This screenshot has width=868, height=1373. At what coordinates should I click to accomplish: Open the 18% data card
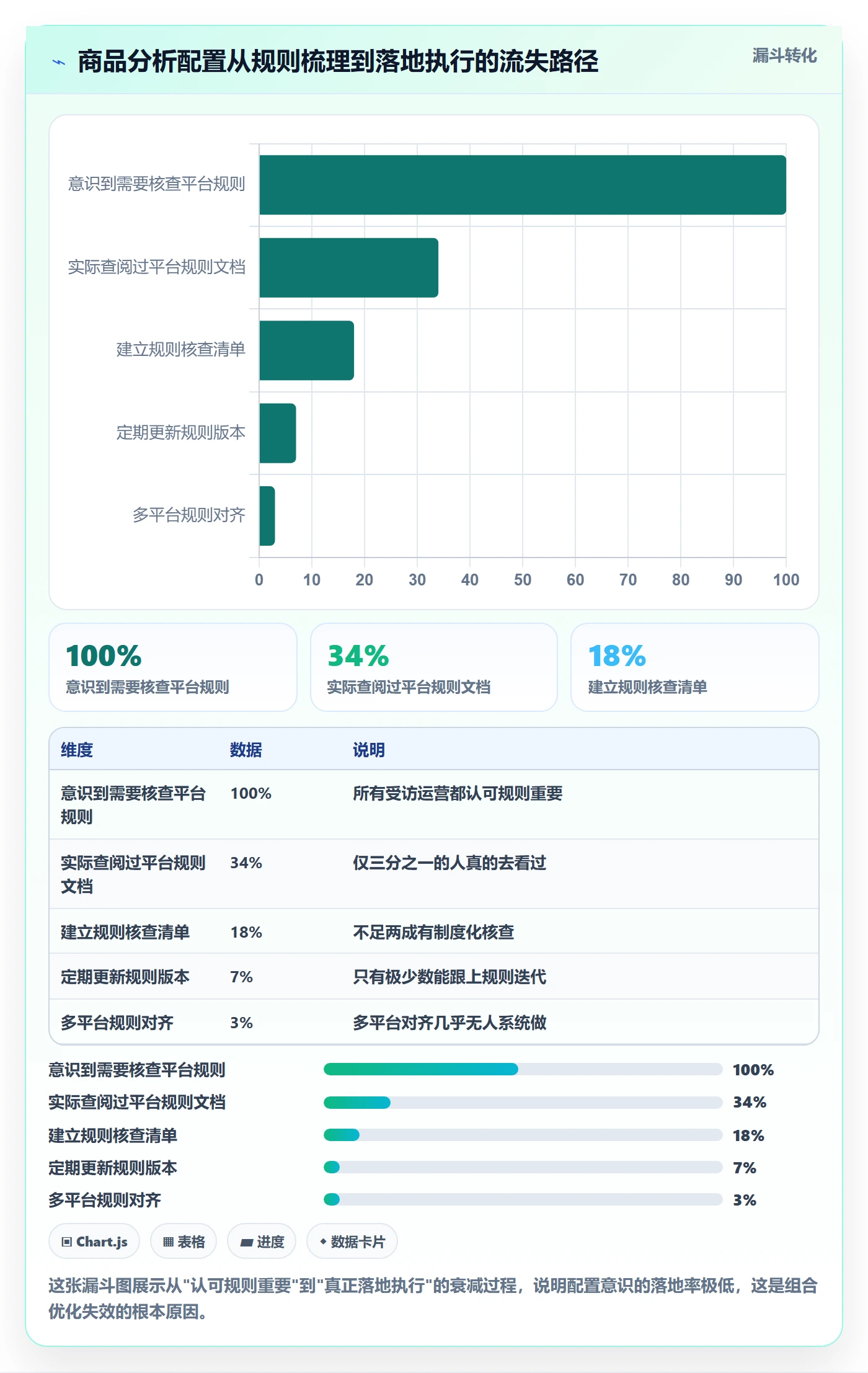click(x=695, y=667)
